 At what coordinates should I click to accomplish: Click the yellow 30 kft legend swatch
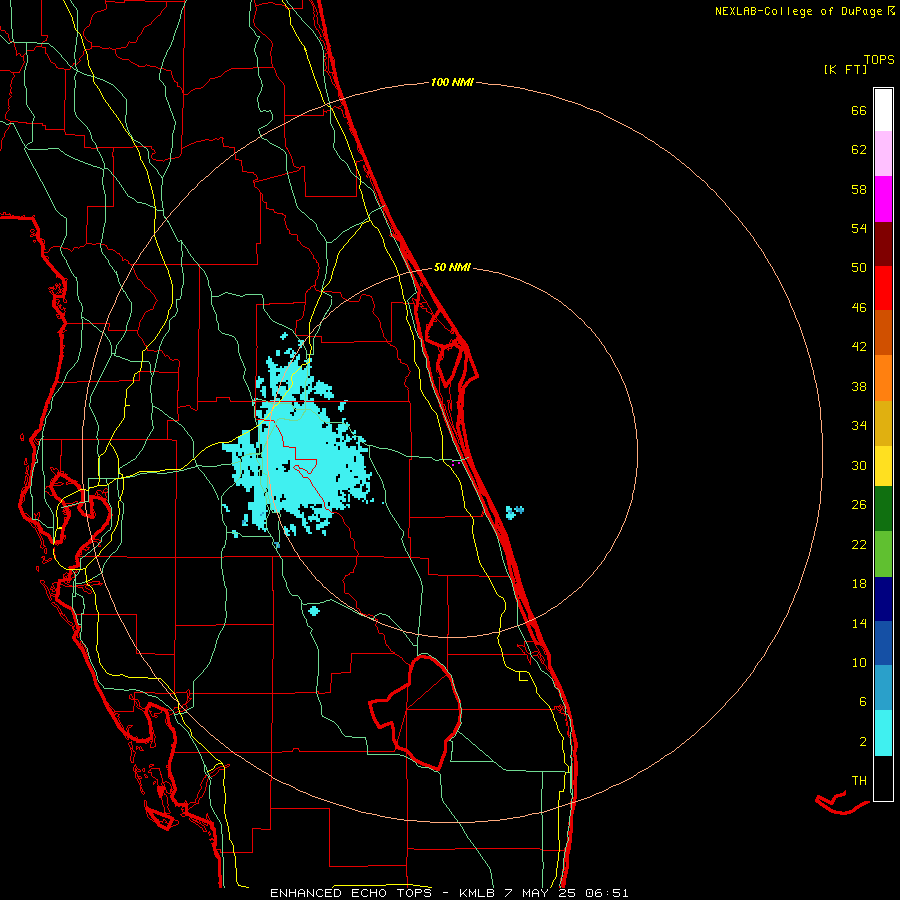click(883, 466)
